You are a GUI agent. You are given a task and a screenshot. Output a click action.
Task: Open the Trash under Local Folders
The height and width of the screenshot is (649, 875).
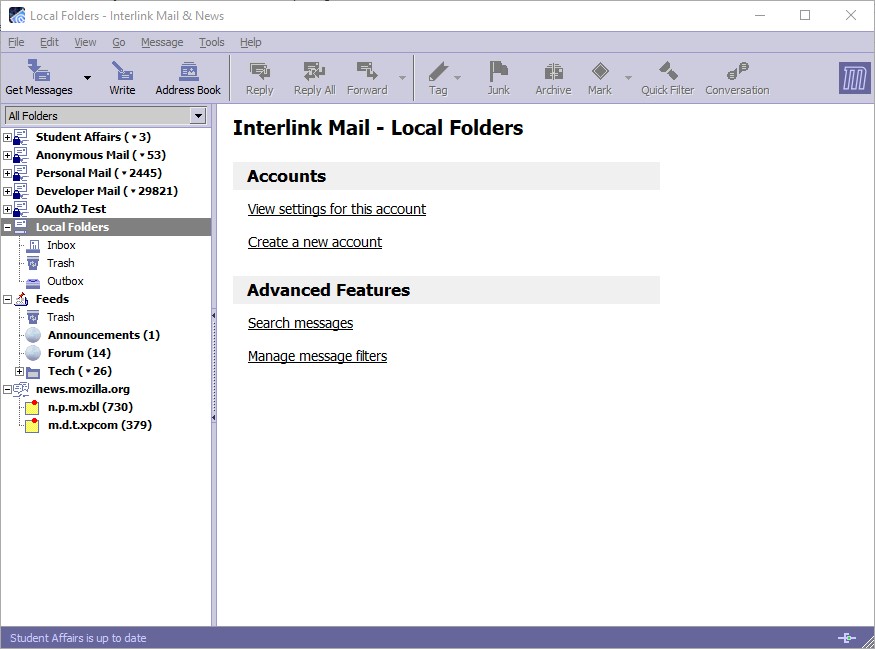coord(60,263)
